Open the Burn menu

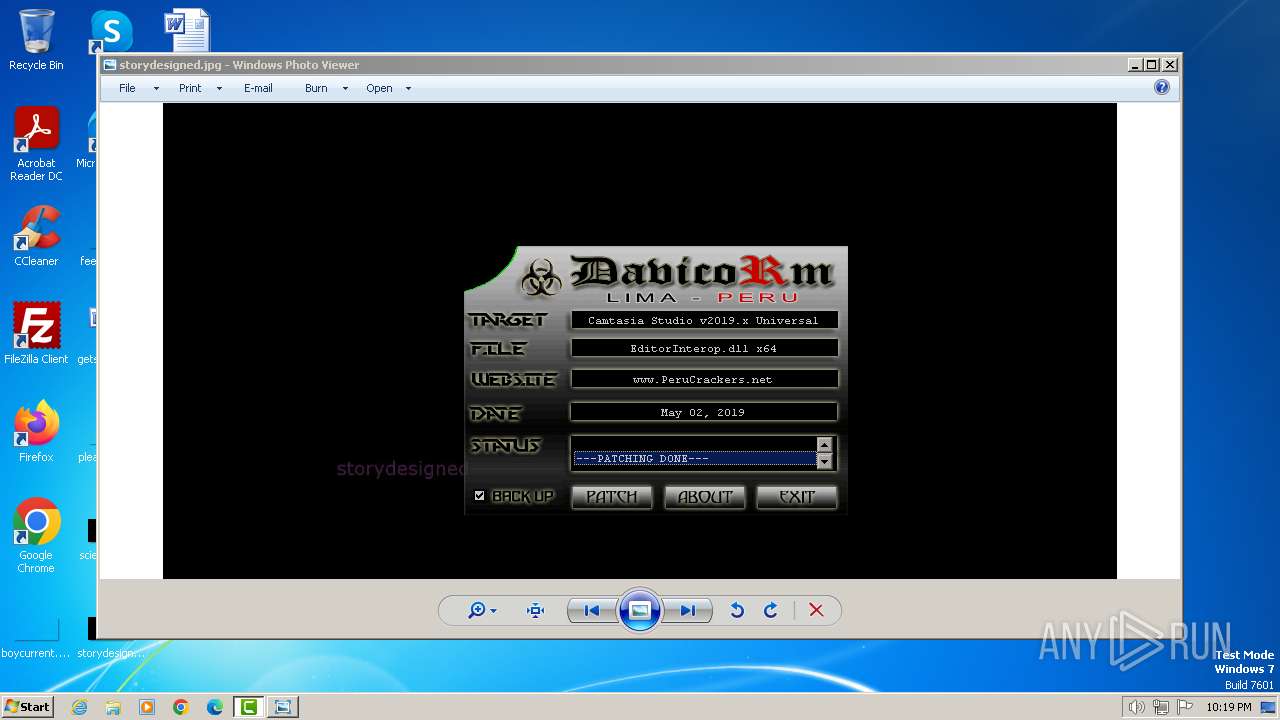[x=316, y=88]
